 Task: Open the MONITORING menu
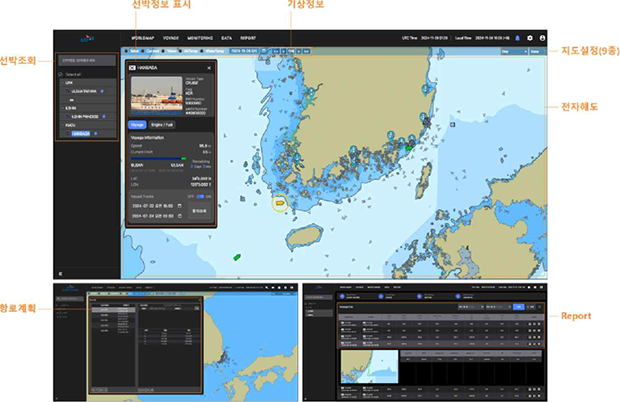click(x=200, y=38)
